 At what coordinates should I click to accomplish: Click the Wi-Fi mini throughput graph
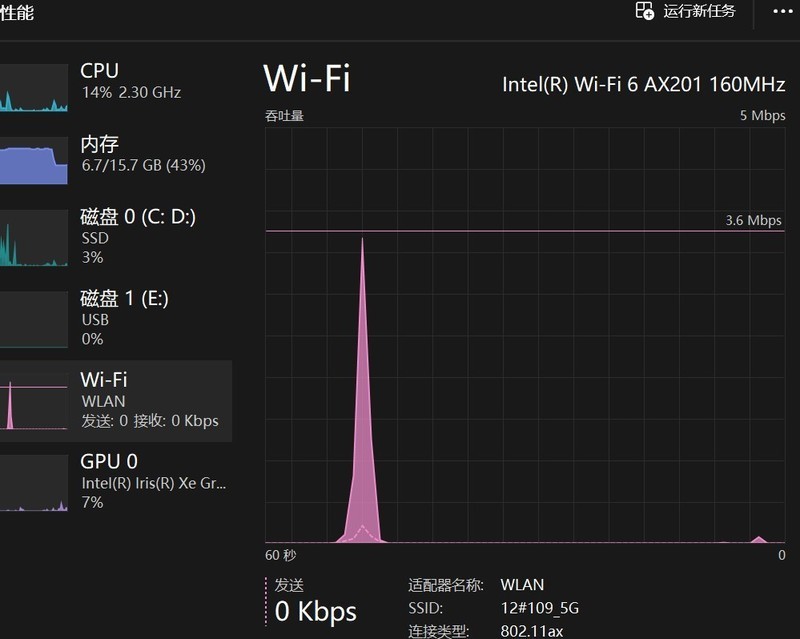33,405
